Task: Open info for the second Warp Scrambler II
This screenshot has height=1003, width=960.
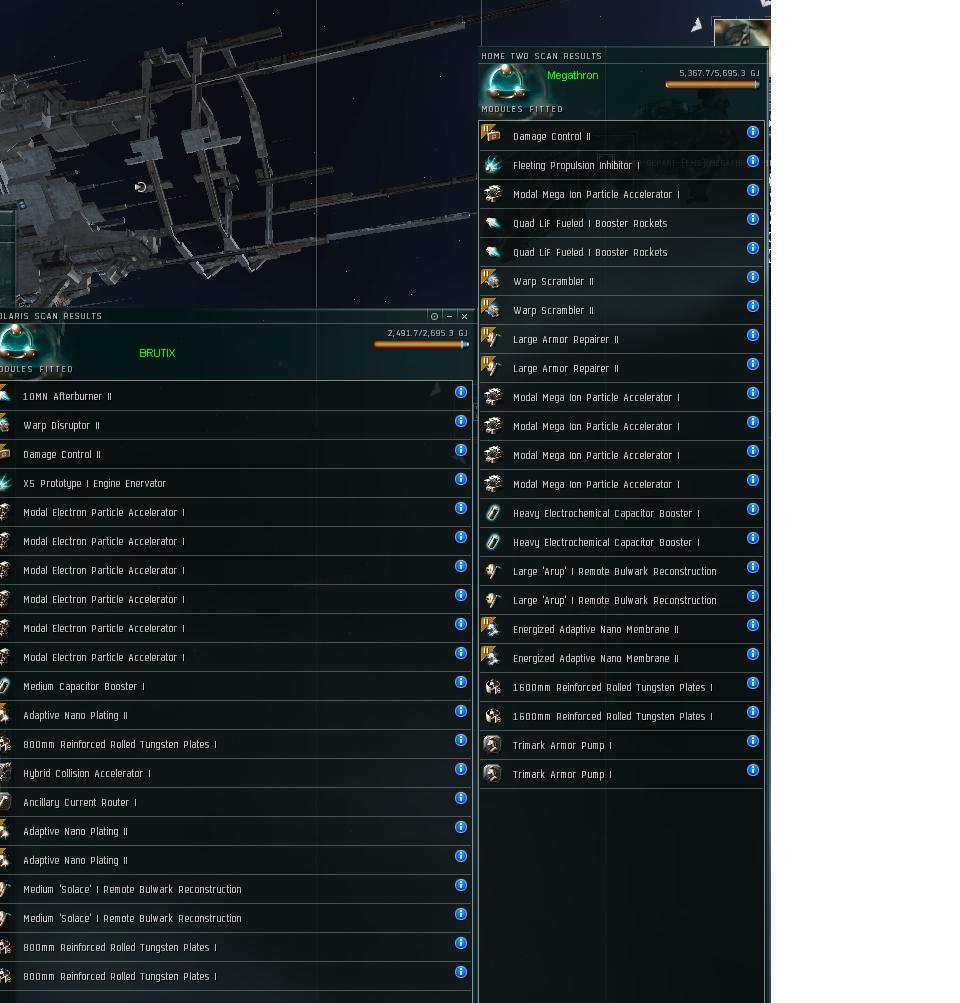Action: 753,306
